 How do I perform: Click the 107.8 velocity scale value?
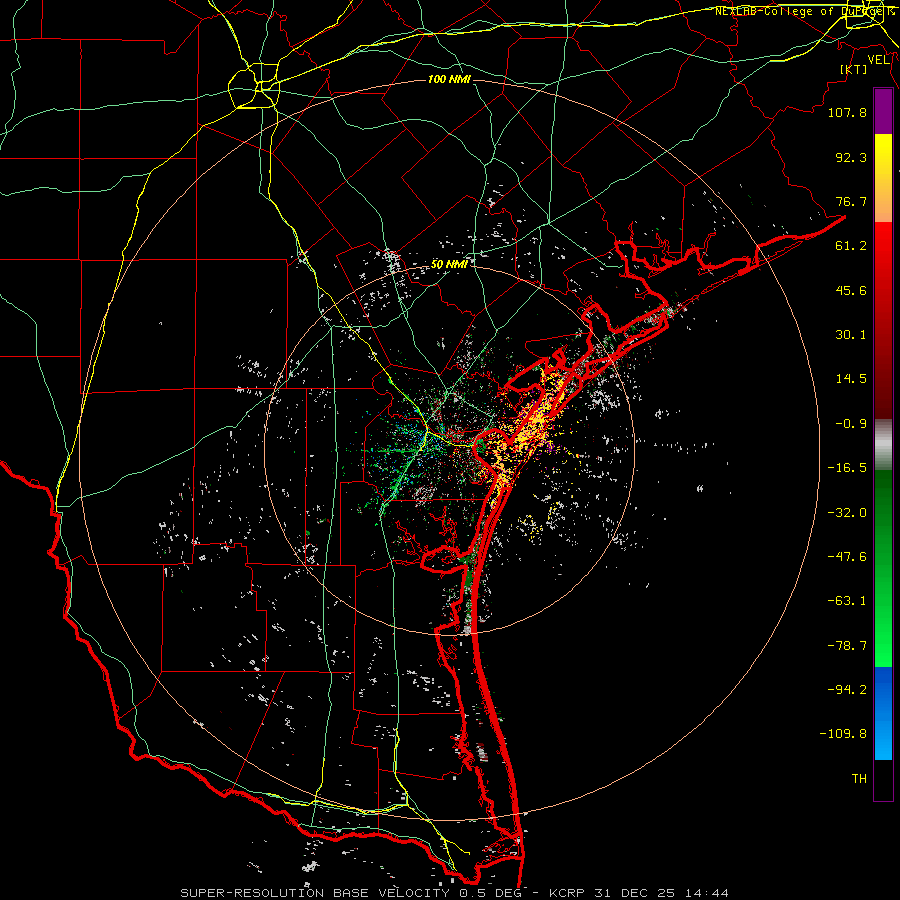(847, 113)
